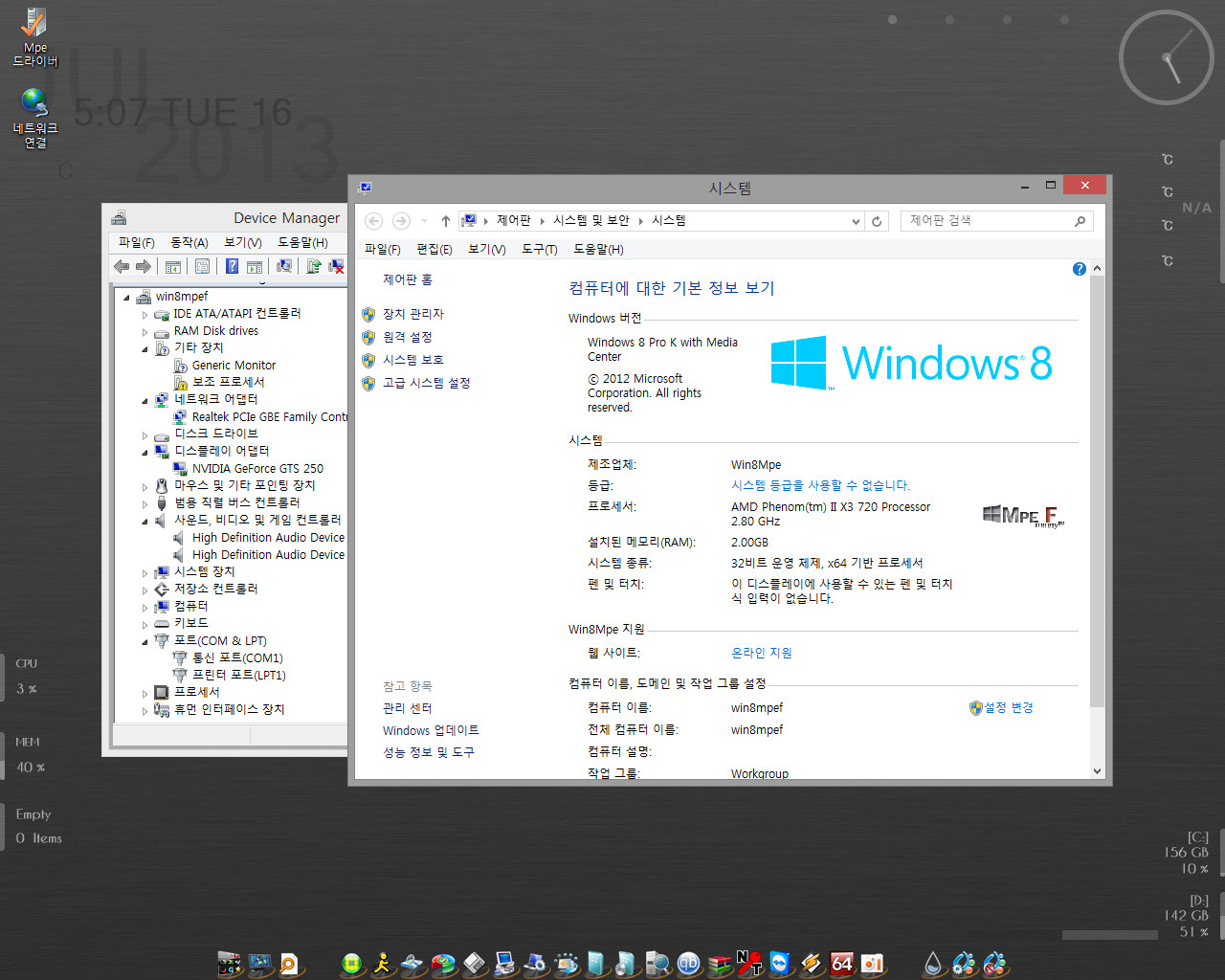Screen dimensions: 1225x980
Task: Open 고급 시스템 설정 link
Action: pos(427,383)
